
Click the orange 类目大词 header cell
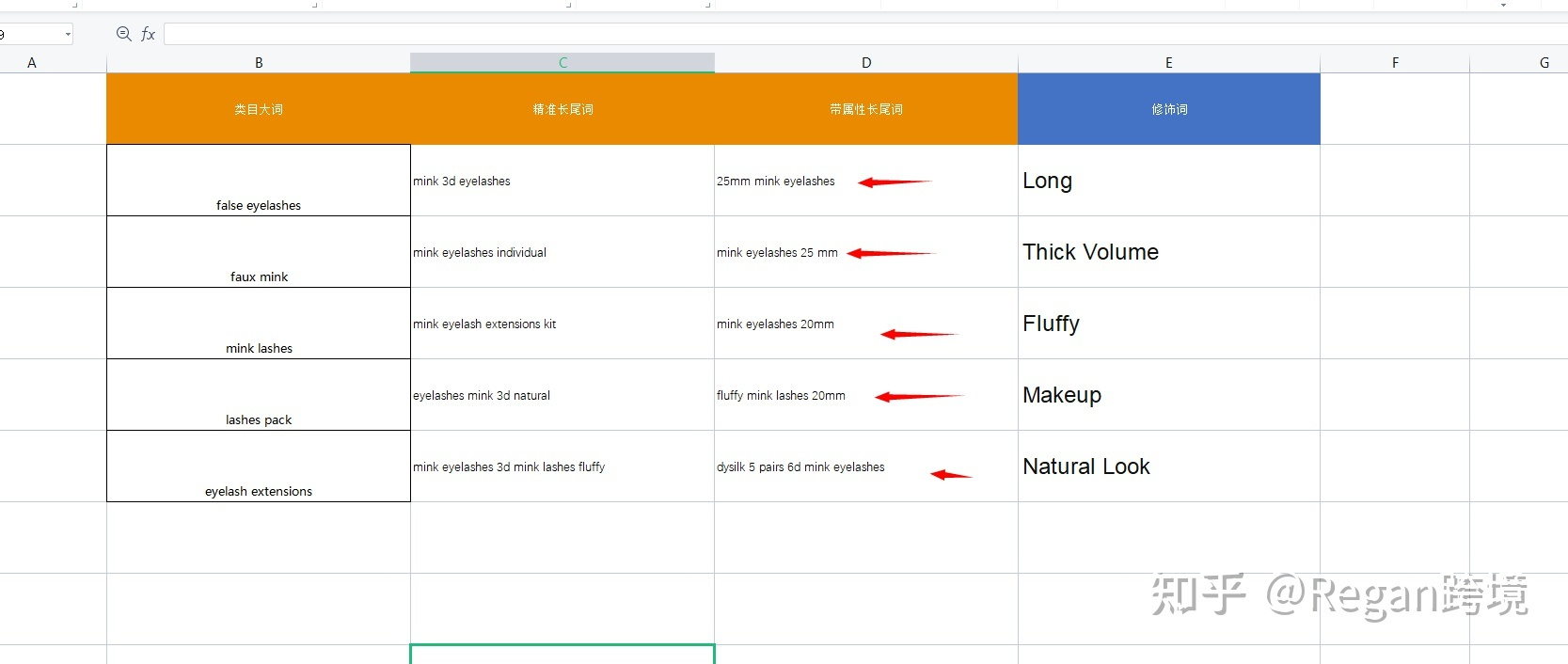(x=259, y=109)
